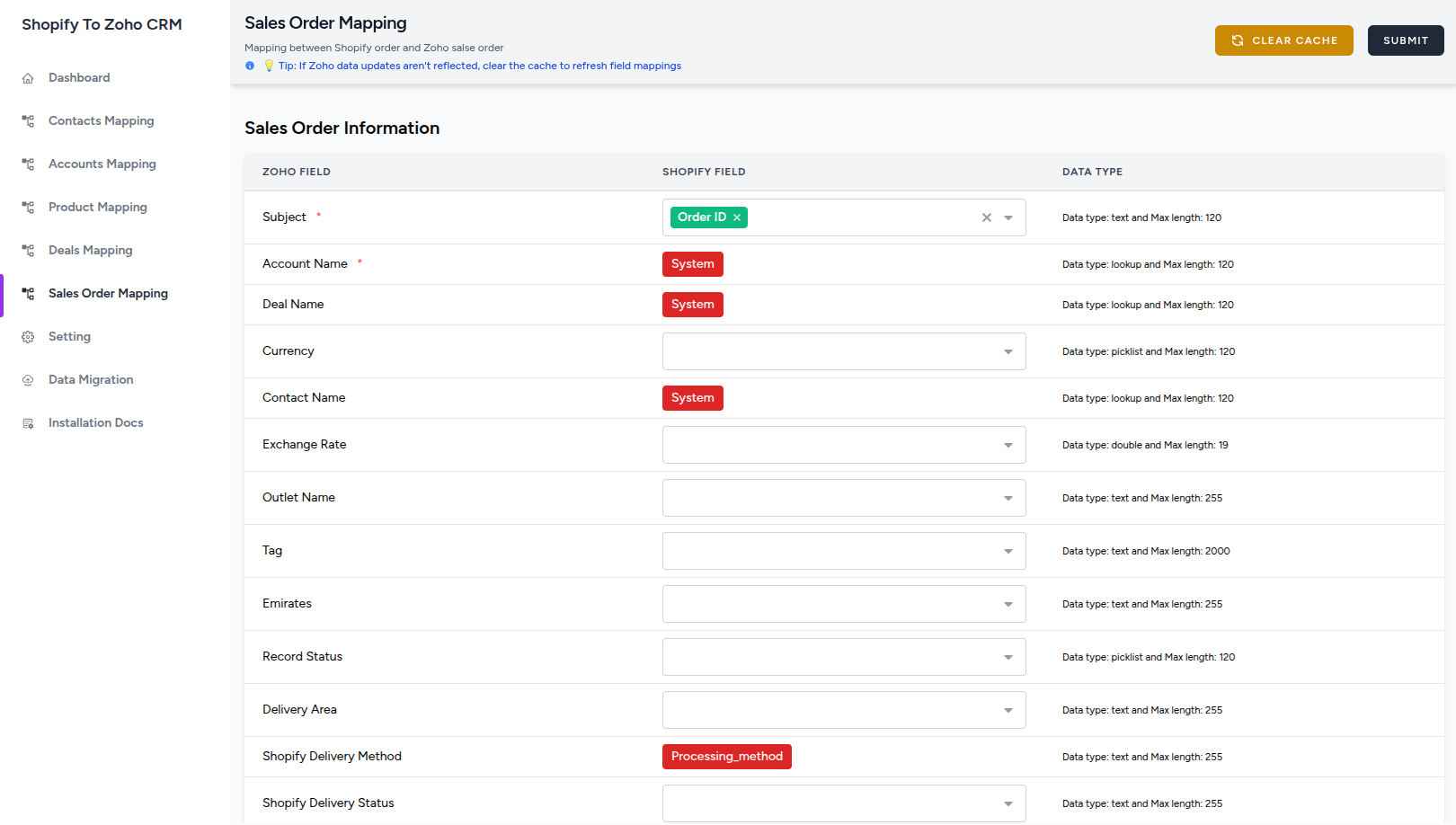The image size is (1456, 825).
Task: Go to Accounts Mapping page
Action: coord(102,164)
